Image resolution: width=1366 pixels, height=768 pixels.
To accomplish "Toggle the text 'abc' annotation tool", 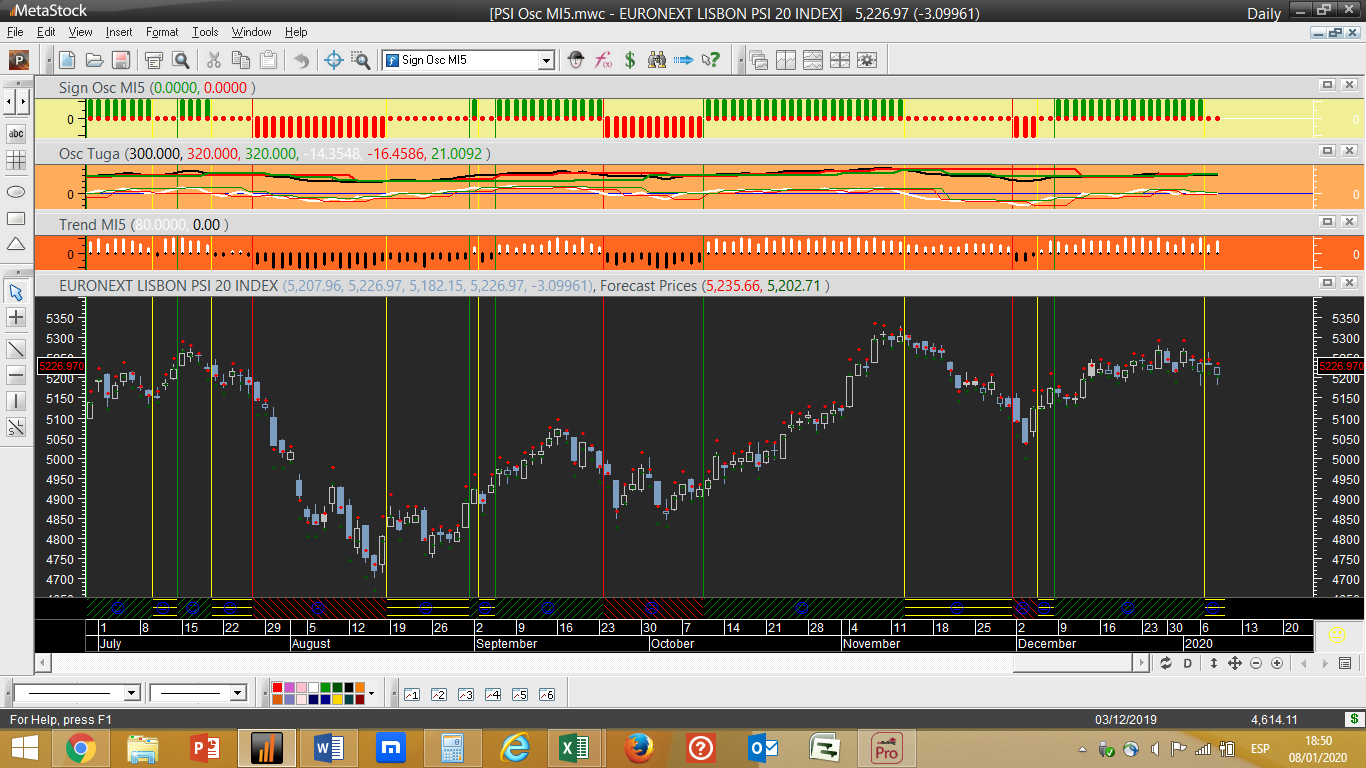I will pos(16,133).
